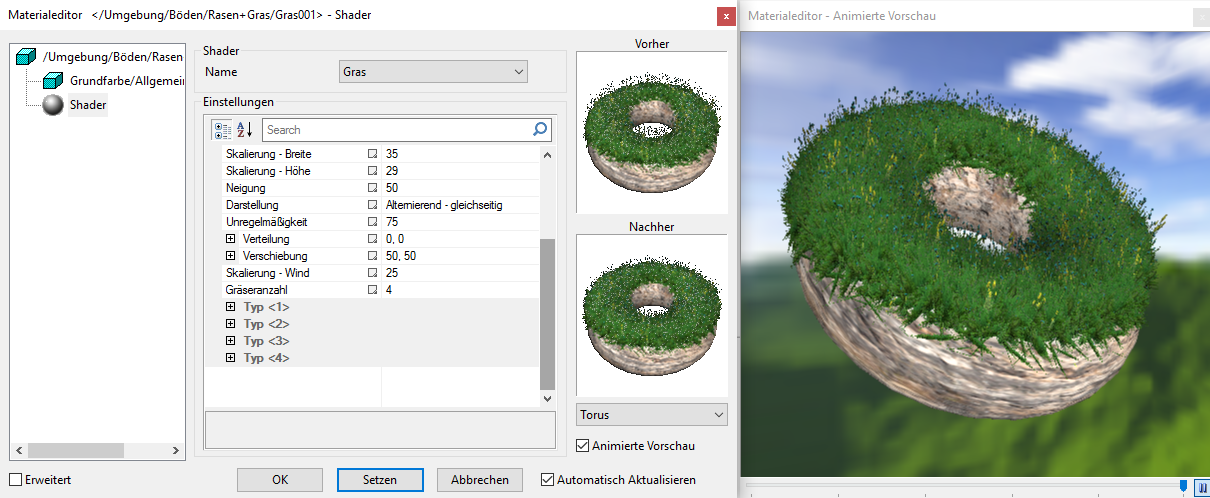Open the shader Name dropdown showing Gras

pos(433,72)
